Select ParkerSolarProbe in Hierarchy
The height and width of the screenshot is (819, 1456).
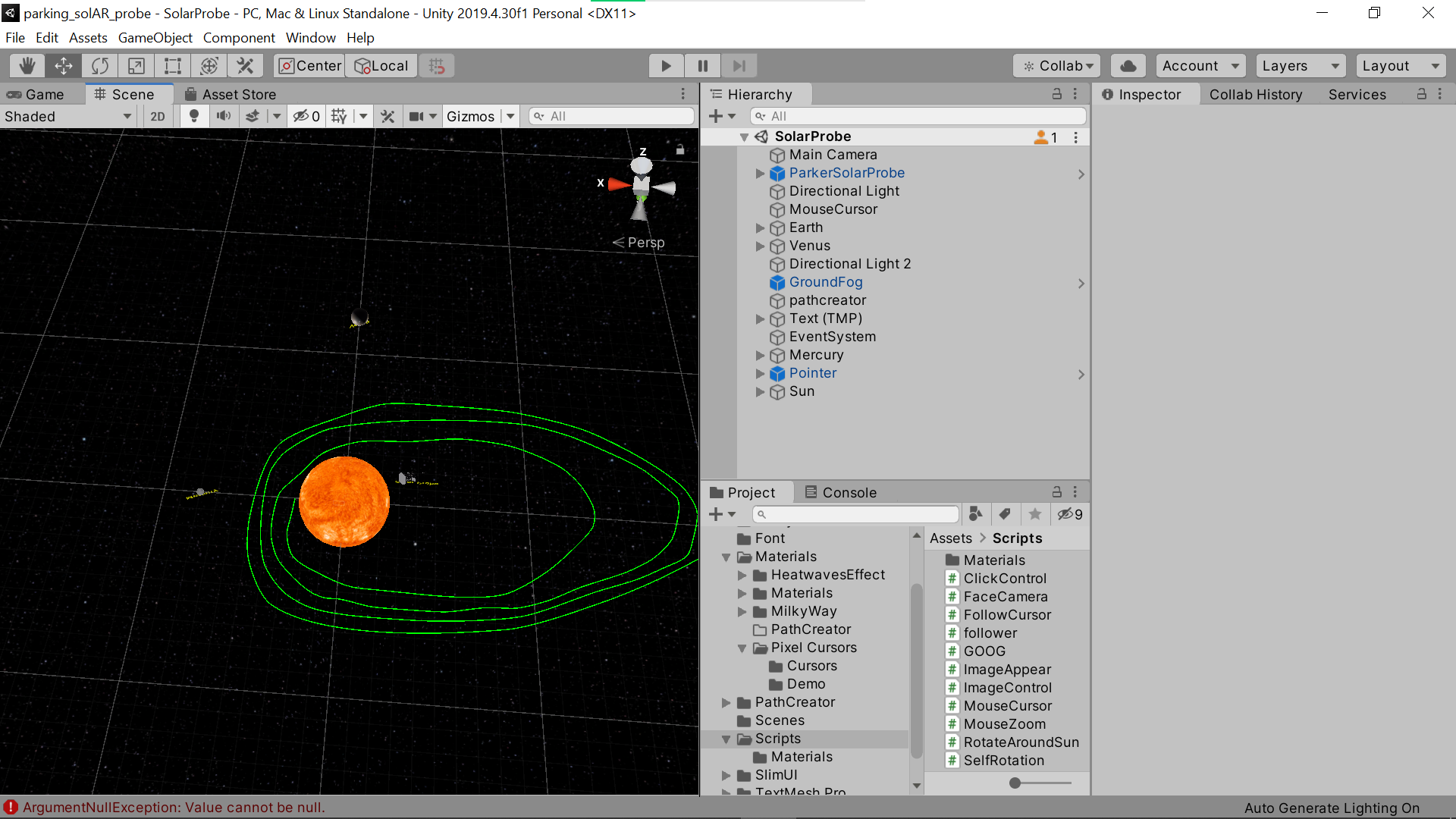pos(846,173)
